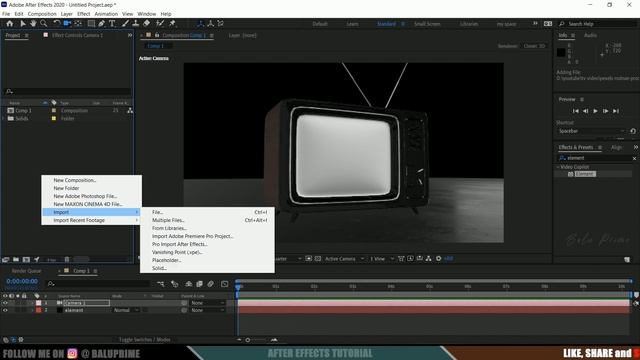Open the Spacebar shortcut dropdown in Preview

tap(591, 131)
